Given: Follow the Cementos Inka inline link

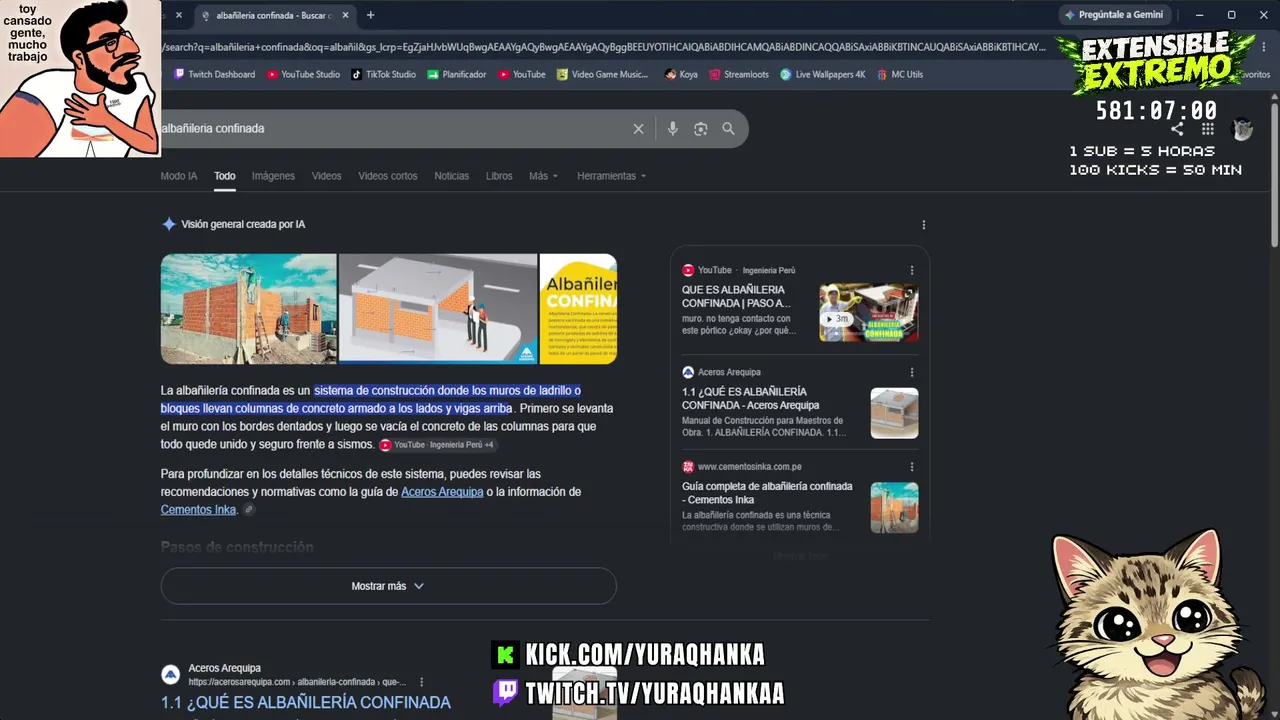Looking at the screenshot, I should pyautogui.click(x=198, y=510).
